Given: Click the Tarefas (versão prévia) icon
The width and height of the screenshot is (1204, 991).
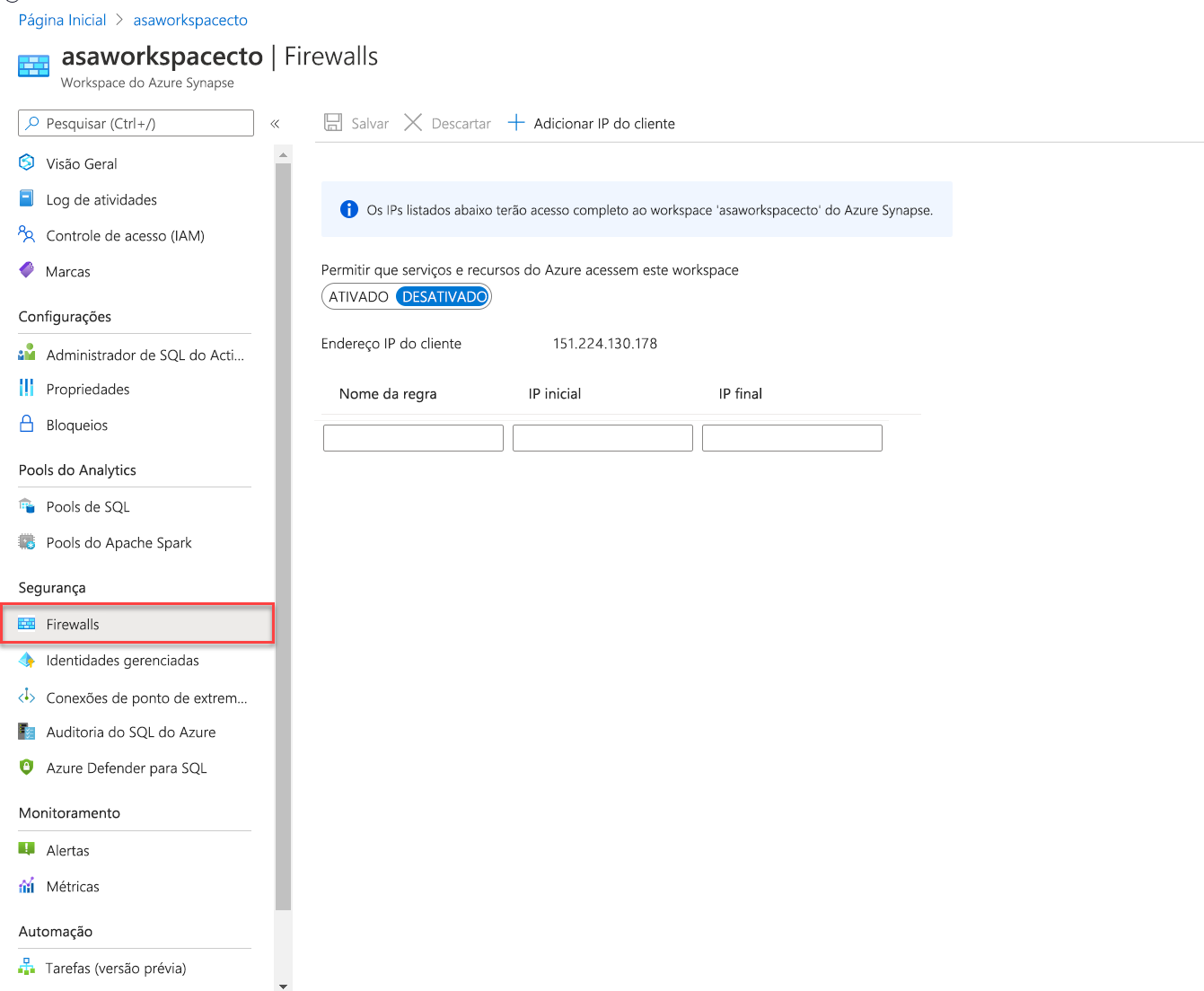Looking at the screenshot, I should [x=27, y=968].
